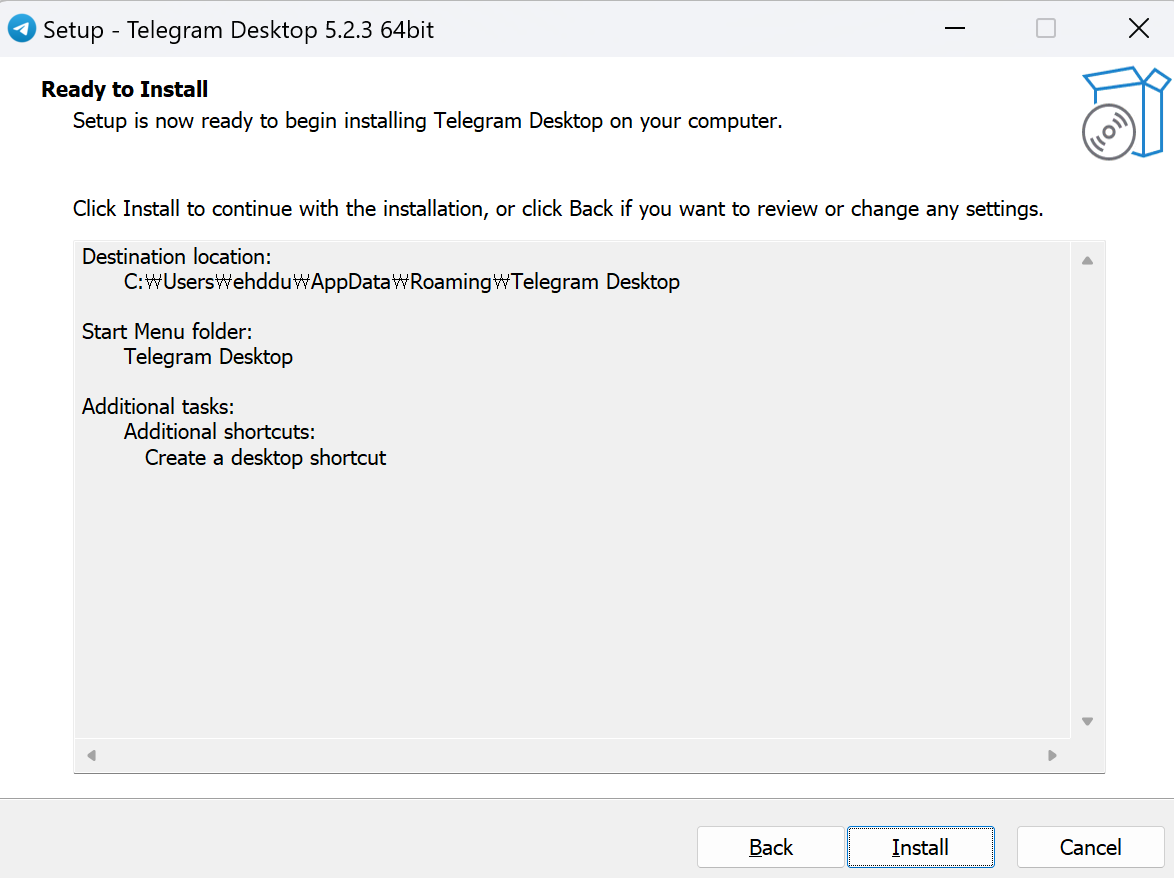Select the destination path text line

(x=401, y=282)
